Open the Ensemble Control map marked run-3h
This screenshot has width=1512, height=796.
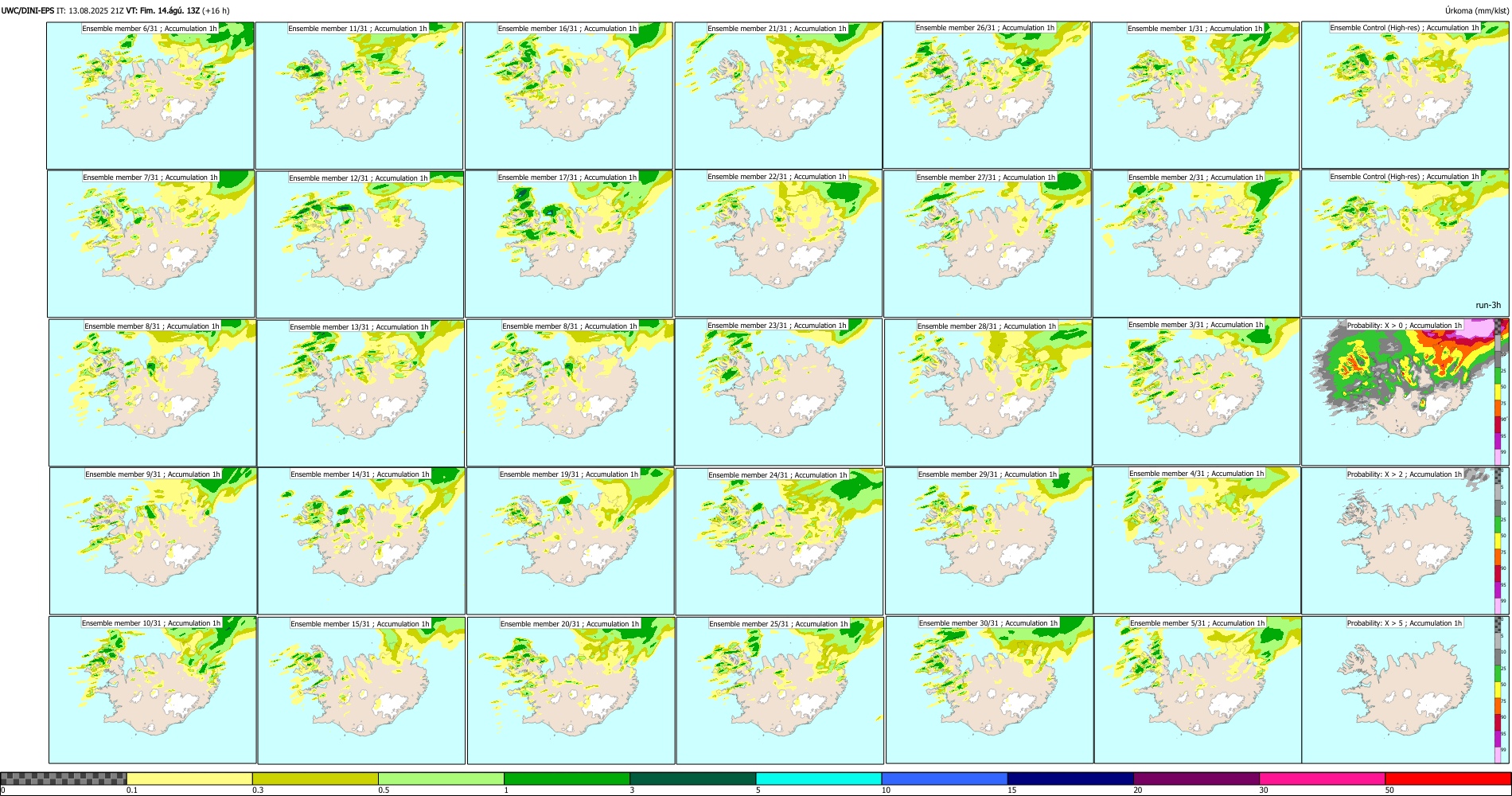click(1405, 244)
